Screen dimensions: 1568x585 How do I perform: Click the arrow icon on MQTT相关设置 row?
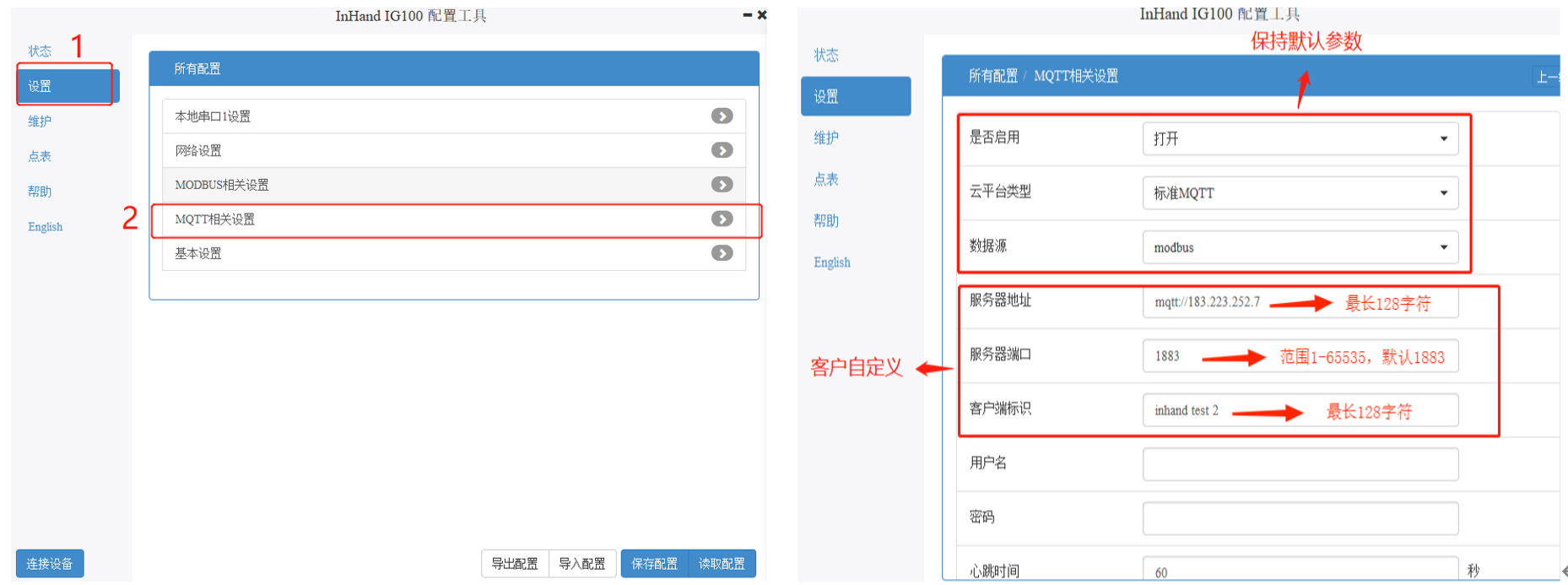pyautogui.click(x=722, y=219)
